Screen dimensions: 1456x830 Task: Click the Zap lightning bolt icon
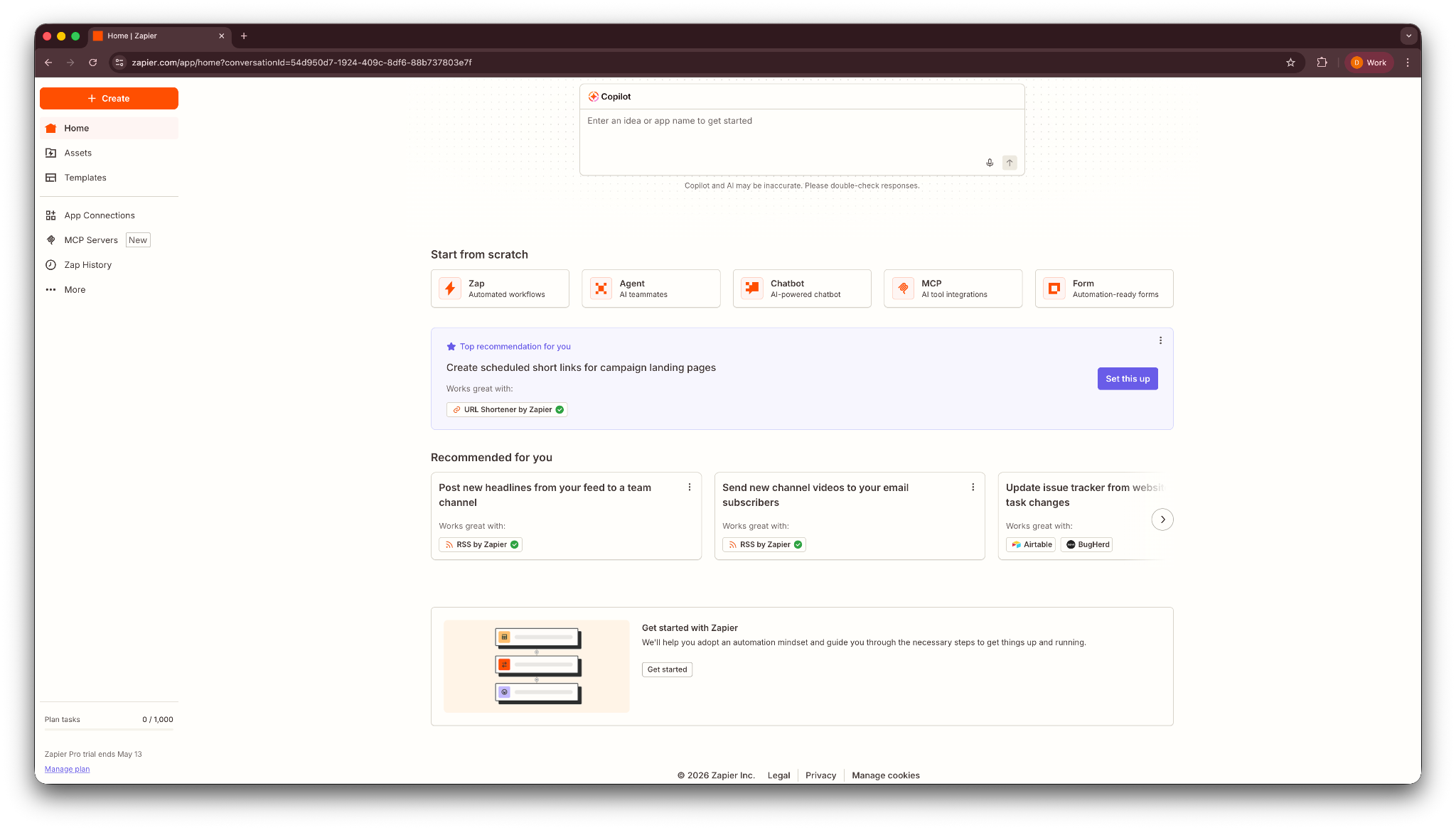[x=450, y=289]
